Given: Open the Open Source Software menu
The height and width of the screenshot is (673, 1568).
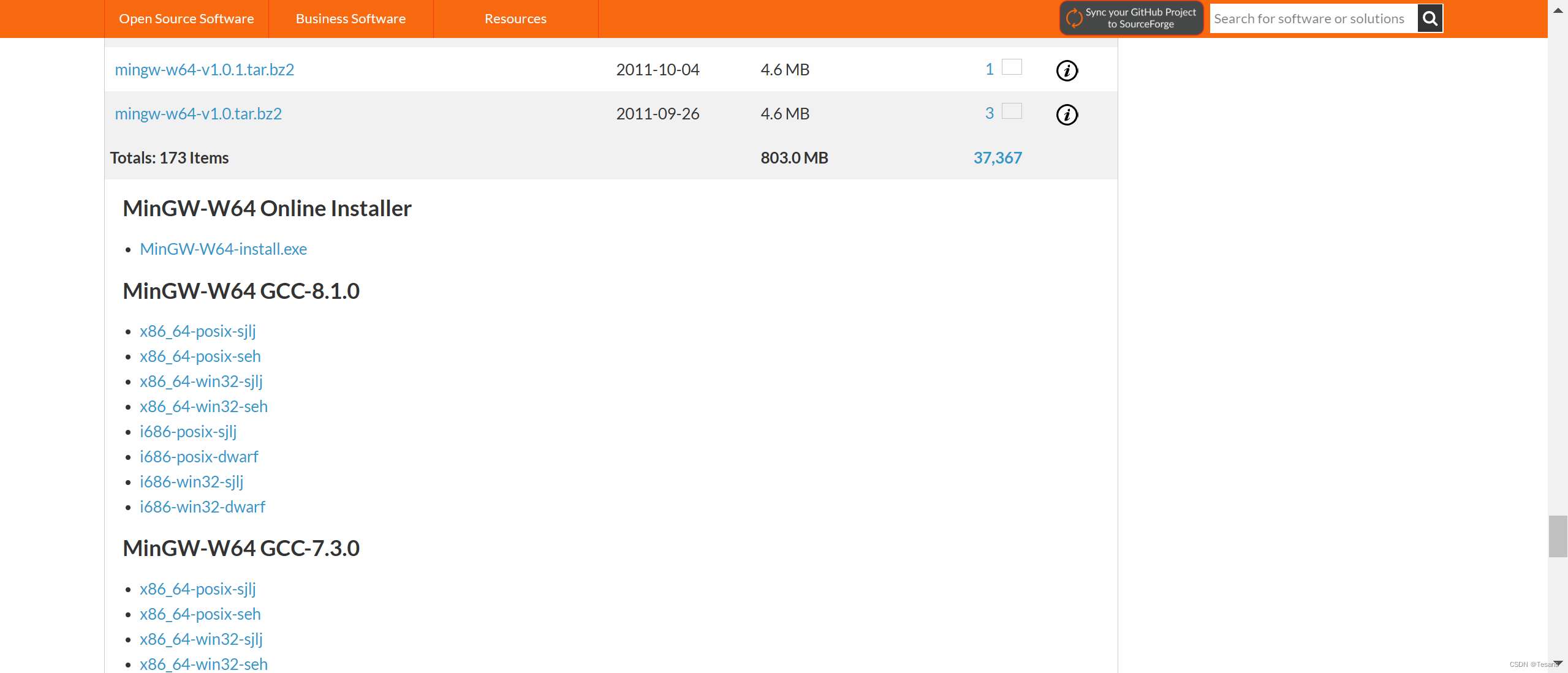Looking at the screenshot, I should (x=186, y=19).
